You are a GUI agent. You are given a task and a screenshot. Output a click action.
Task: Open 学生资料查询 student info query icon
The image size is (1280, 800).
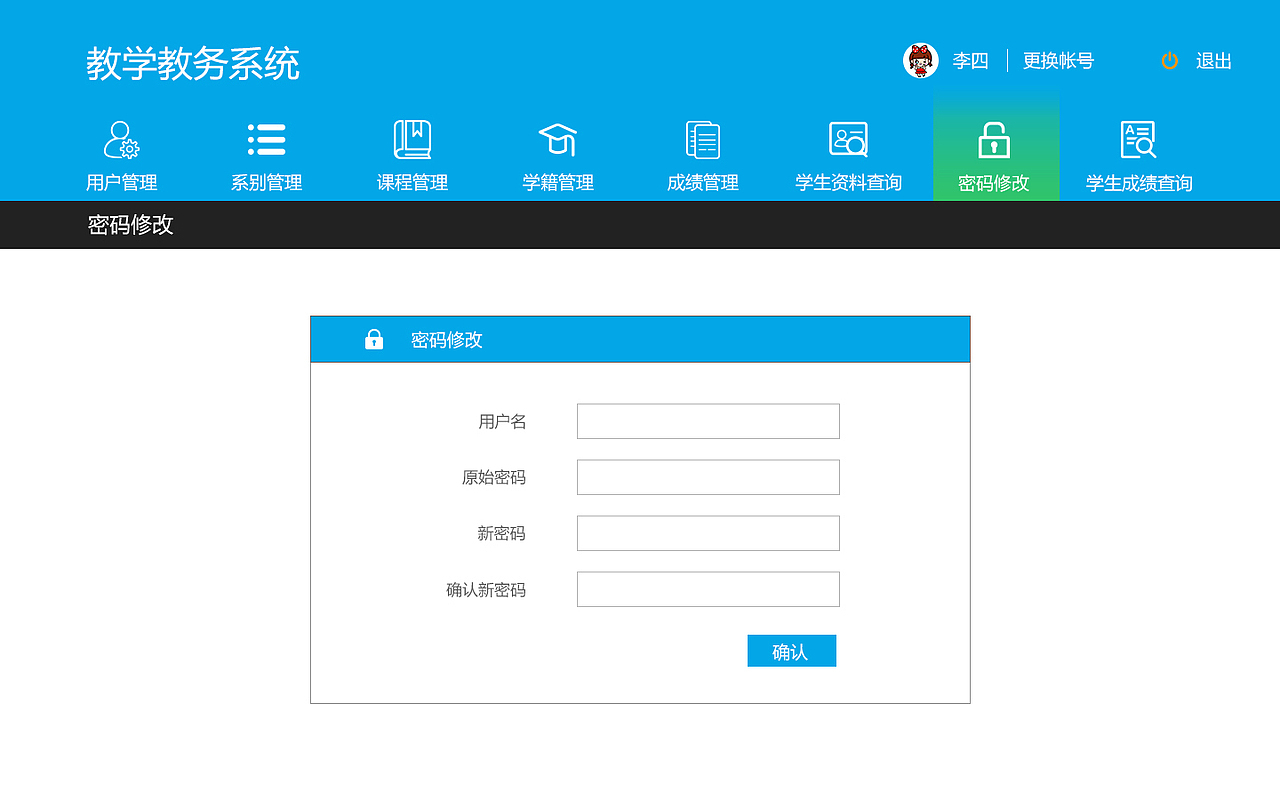[847, 139]
